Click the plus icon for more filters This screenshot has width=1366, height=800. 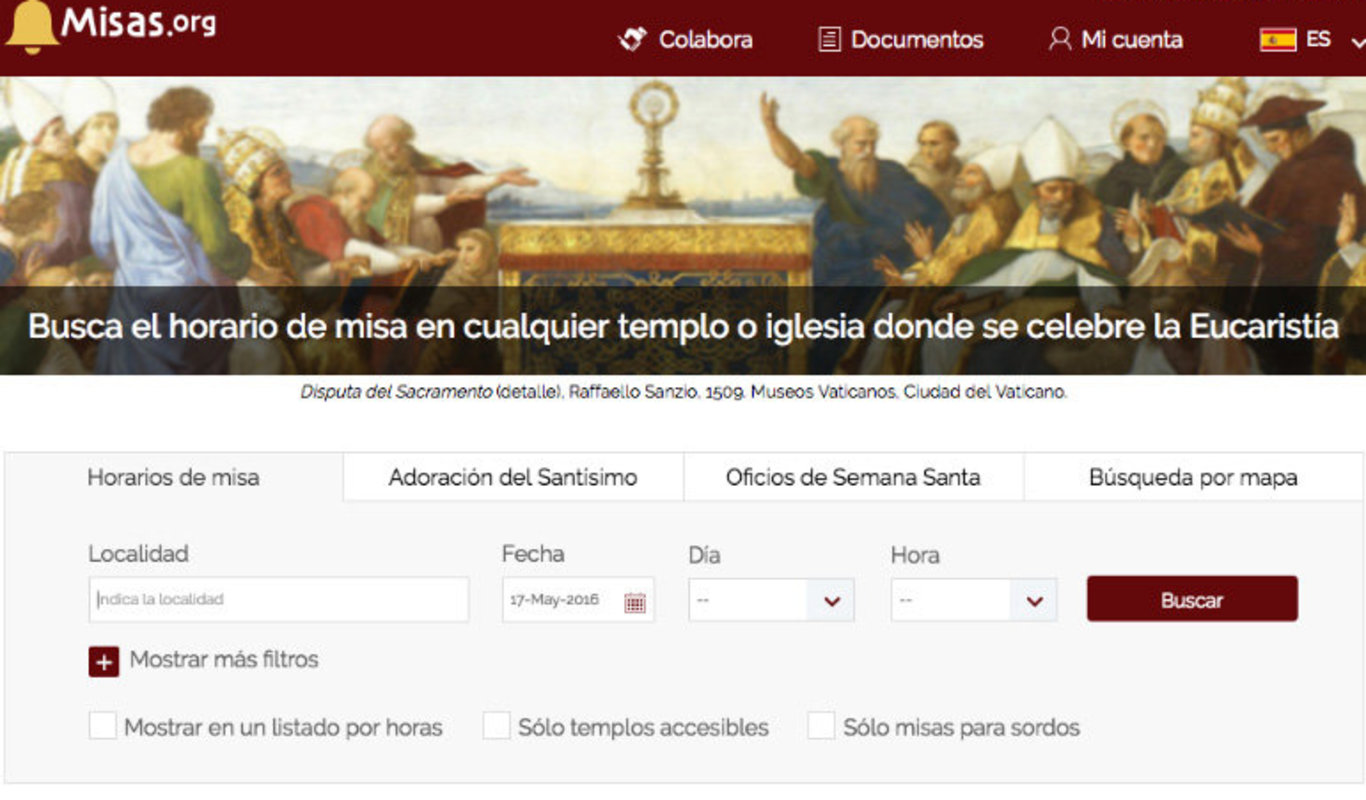click(x=104, y=661)
